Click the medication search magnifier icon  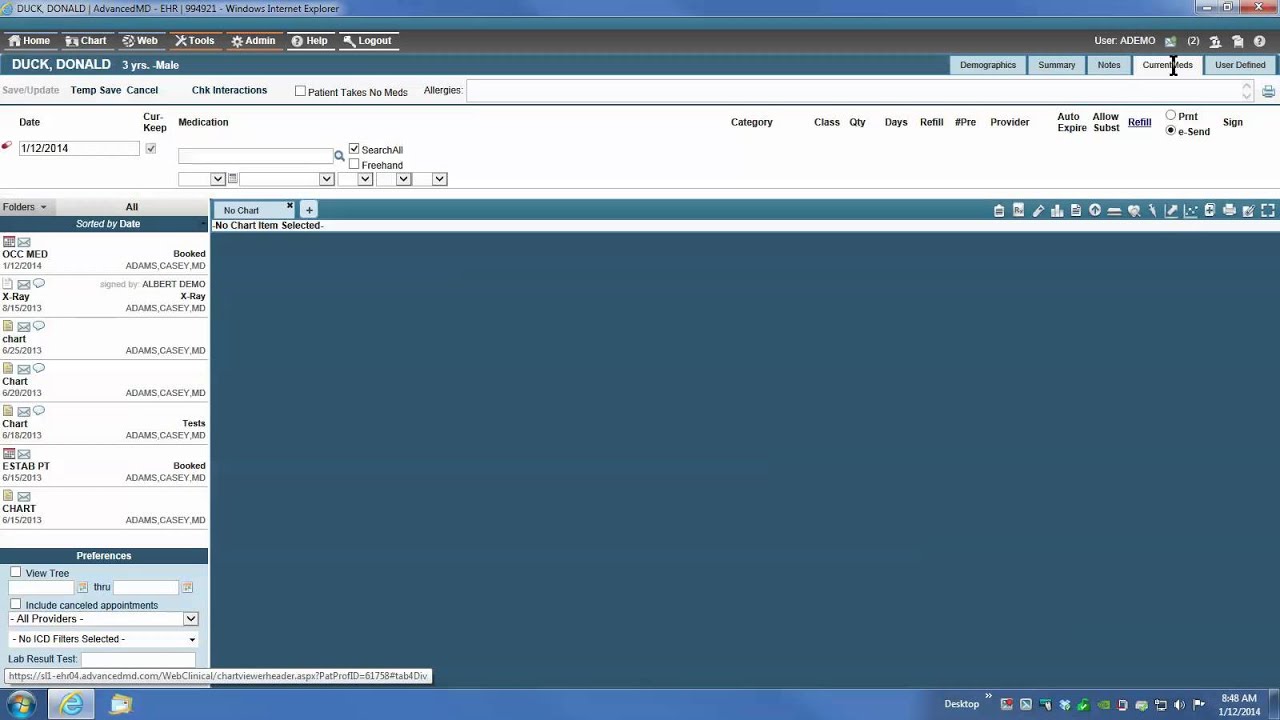(339, 156)
